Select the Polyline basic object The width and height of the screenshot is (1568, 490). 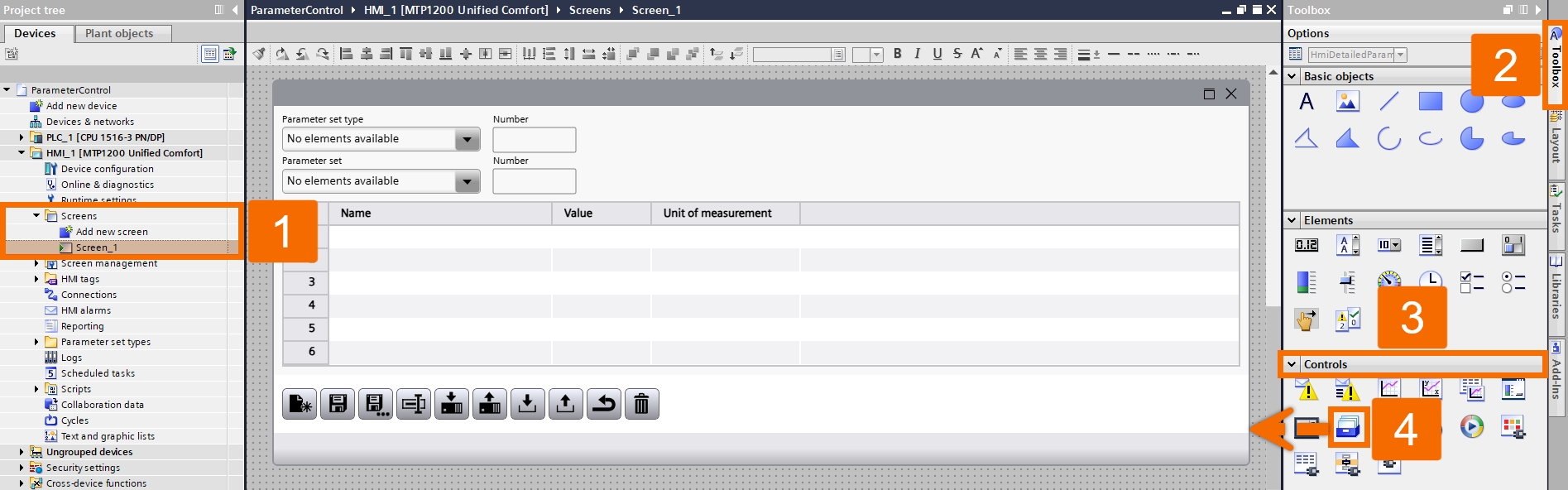(1307, 138)
